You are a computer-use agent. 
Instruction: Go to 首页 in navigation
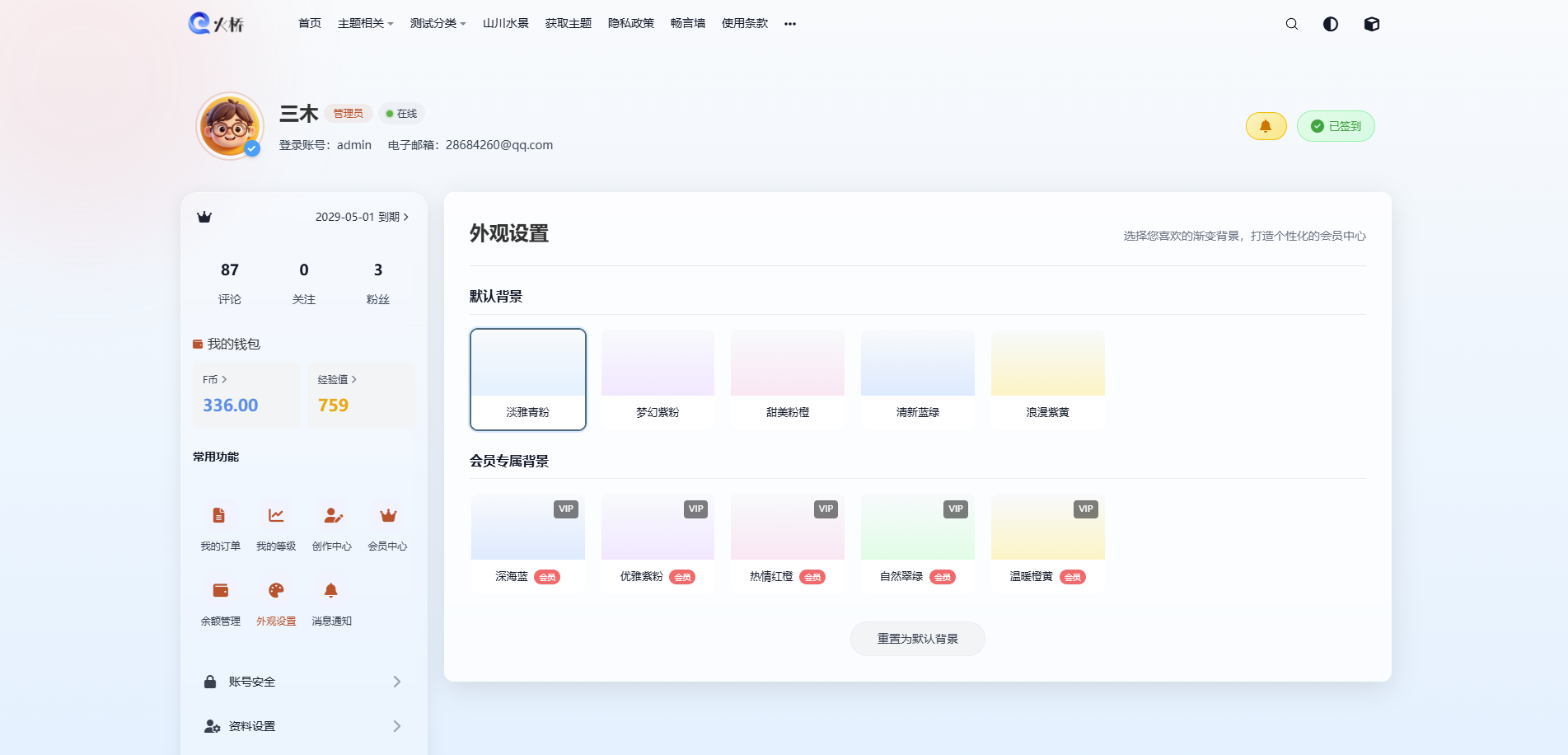coord(310,24)
